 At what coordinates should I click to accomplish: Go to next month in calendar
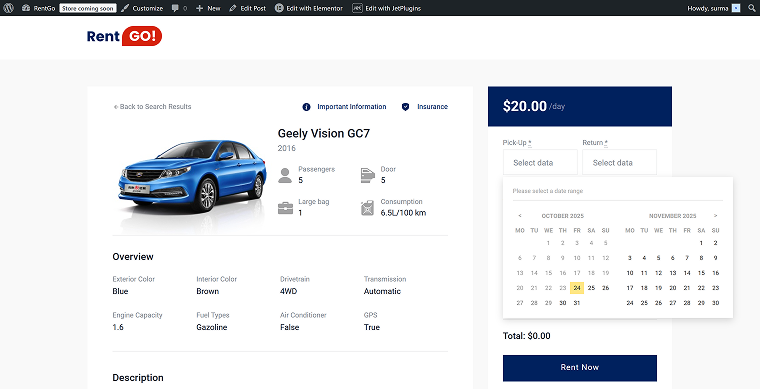click(x=715, y=216)
